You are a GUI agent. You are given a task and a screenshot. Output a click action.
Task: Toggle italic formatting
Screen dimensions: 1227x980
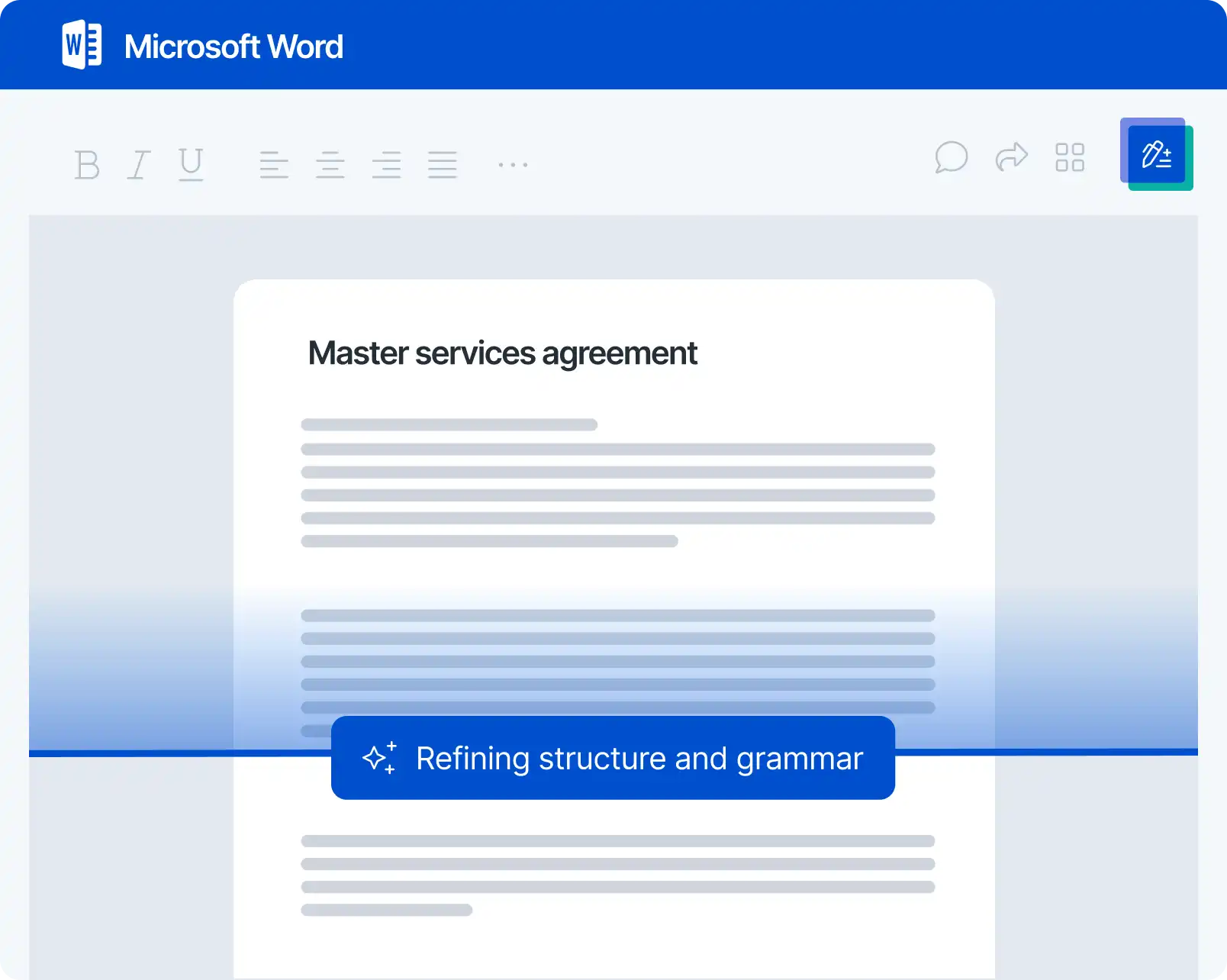click(138, 164)
